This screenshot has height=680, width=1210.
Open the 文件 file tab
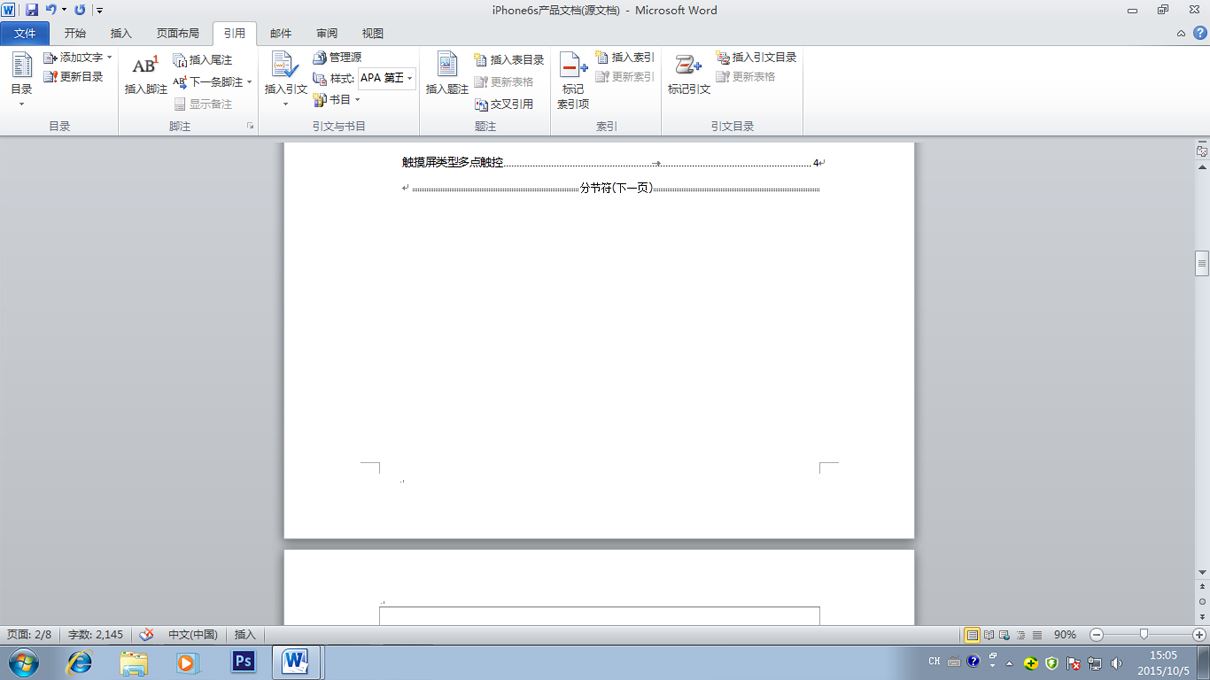25,33
